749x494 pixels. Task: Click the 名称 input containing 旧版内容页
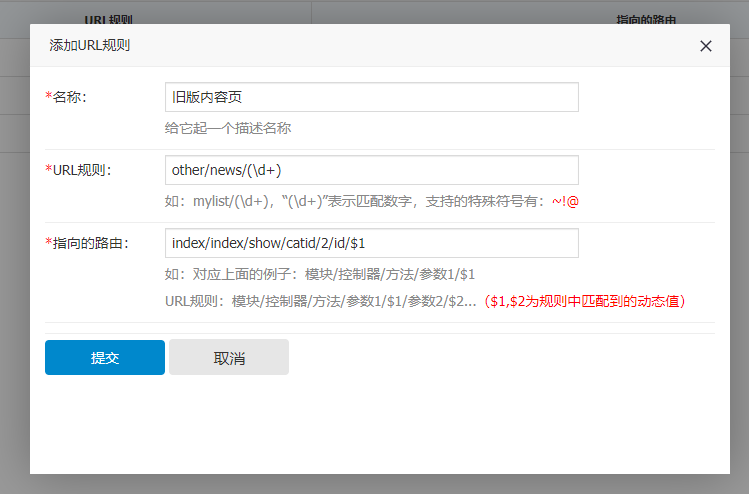click(371, 97)
